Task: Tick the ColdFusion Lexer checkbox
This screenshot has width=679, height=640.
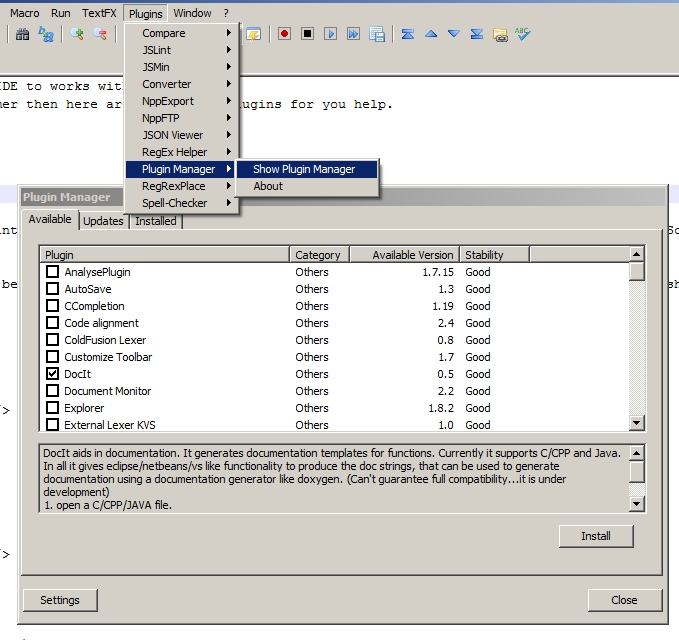Action: click(x=52, y=339)
